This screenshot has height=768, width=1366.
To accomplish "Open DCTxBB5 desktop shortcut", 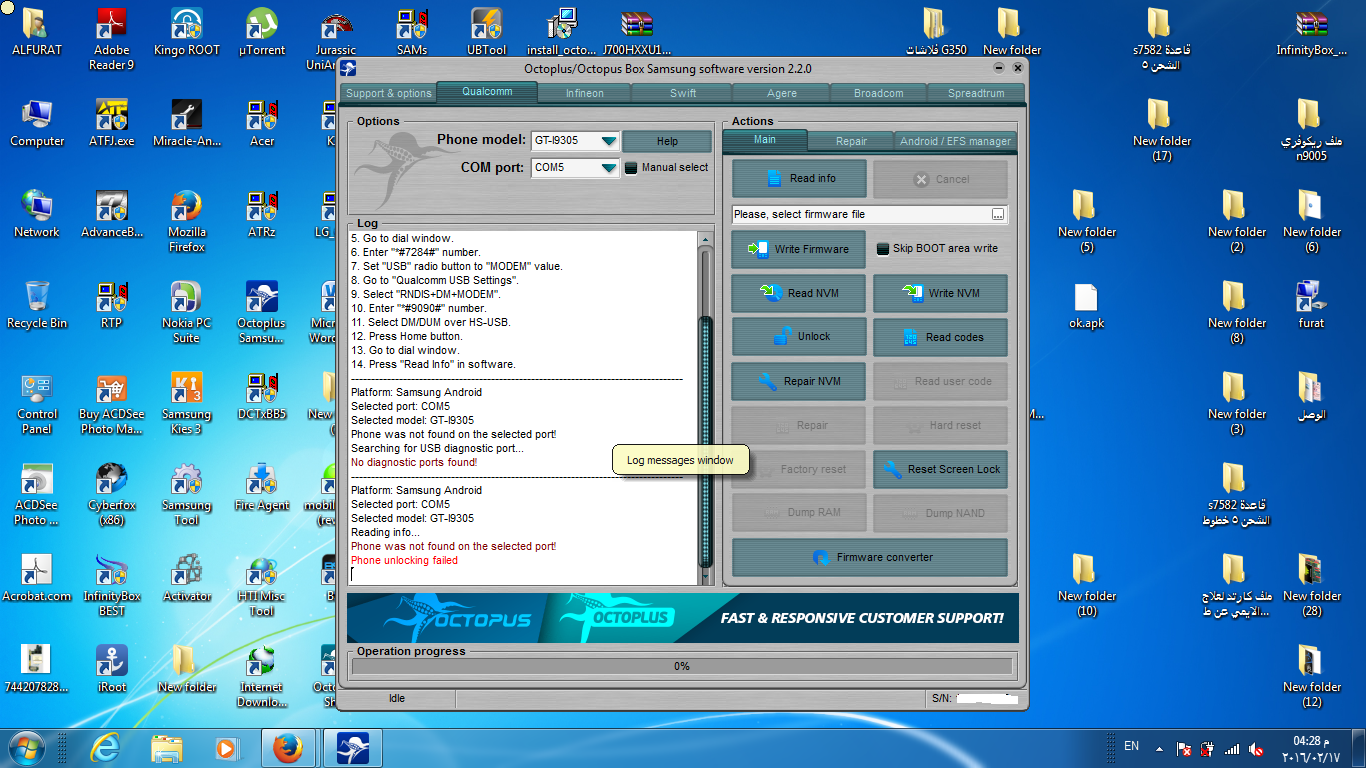I will 261,397.
